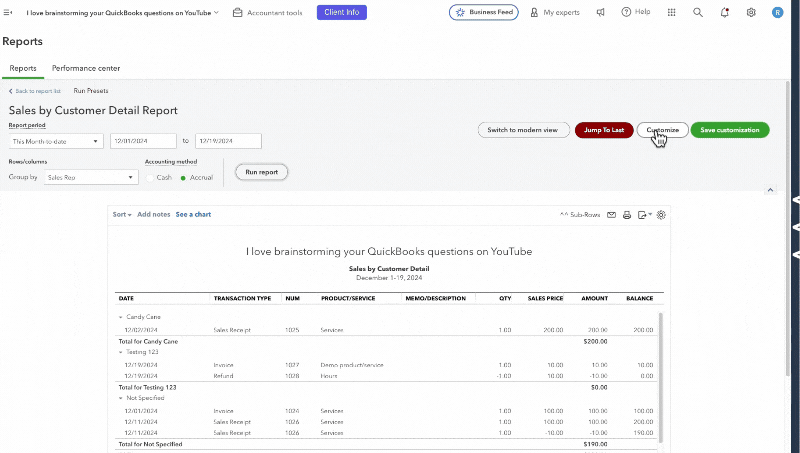
Task: Open the export report icon
Action: (644, 215)
